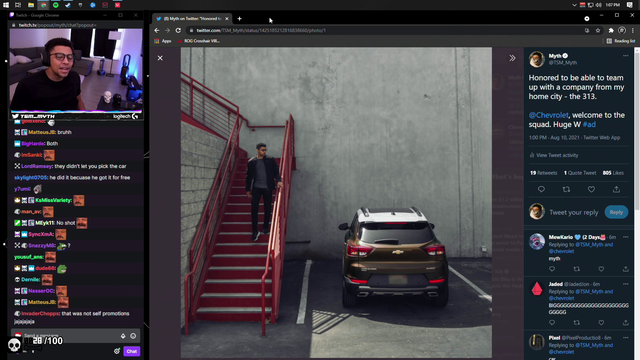This screenshot has height=360, width=640.
Task: Open the emote picker in Twitch chat
Action: pos(133,336)
